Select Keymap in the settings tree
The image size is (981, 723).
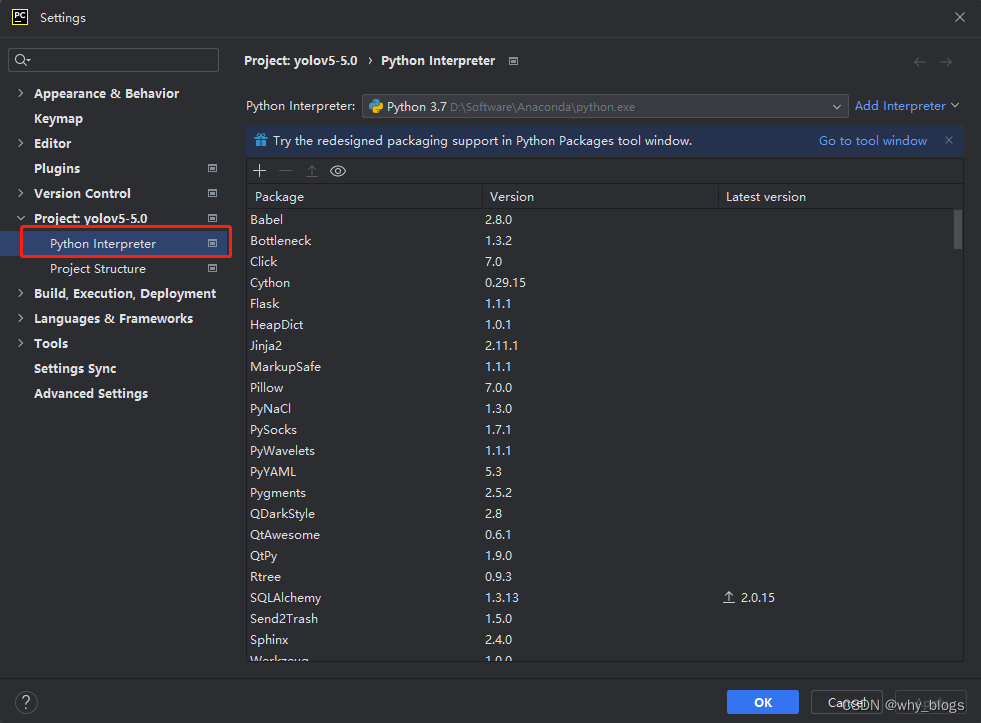coord(58,118)
